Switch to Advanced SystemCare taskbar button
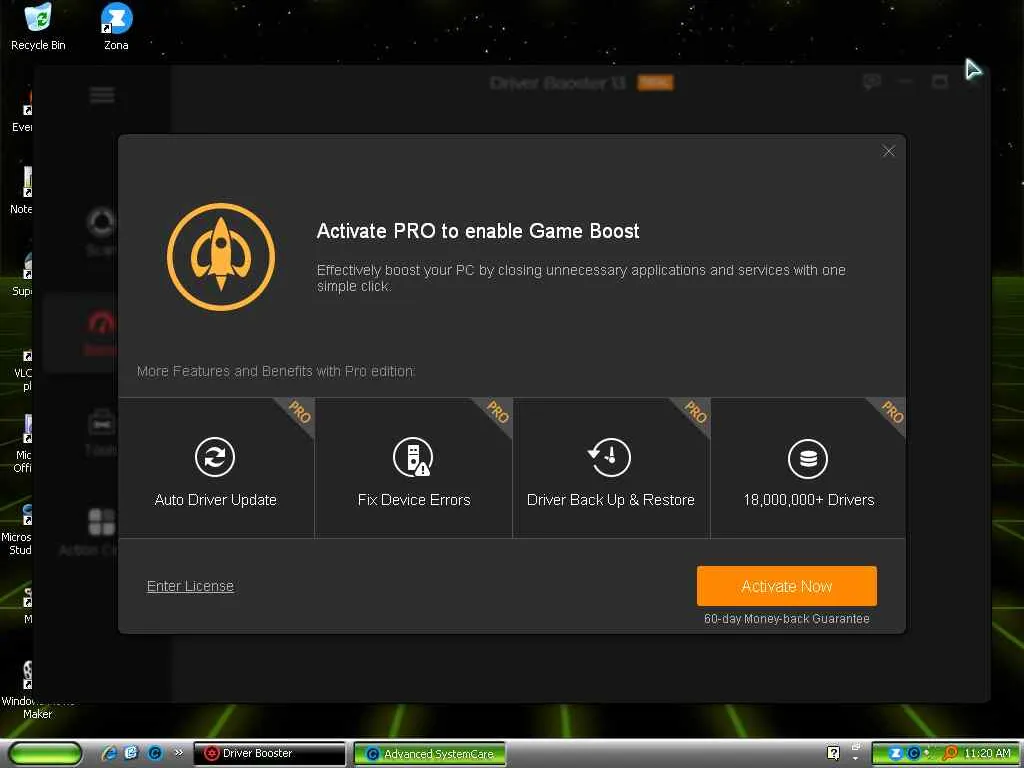 (x=429, y=754)
